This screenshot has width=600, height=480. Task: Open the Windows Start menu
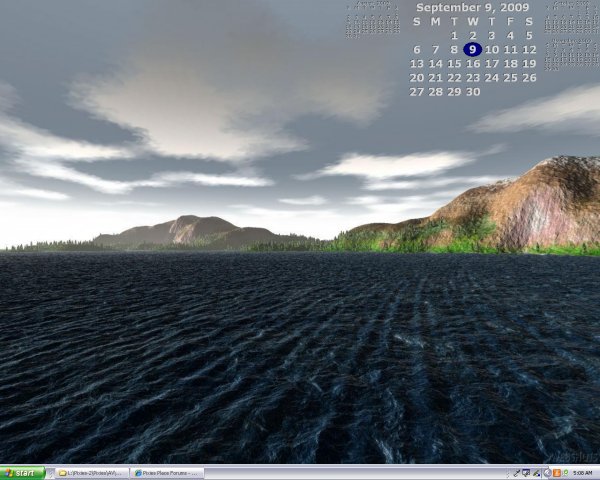[22, 473]
